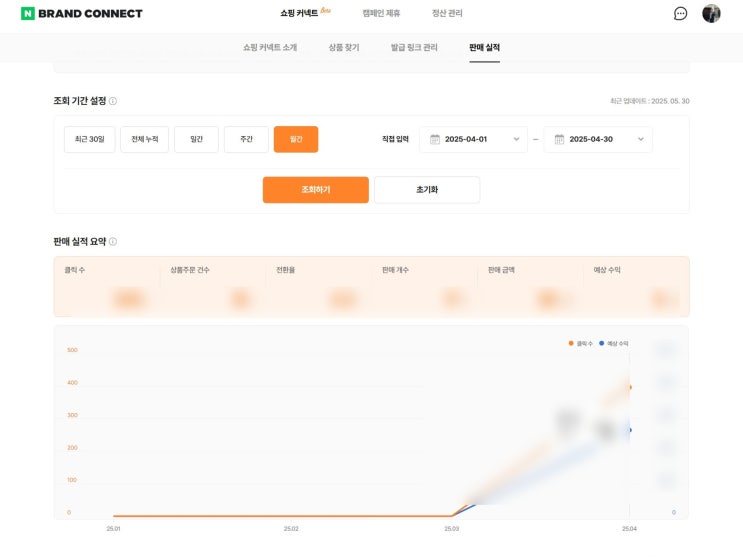Switch to the 발급 링크 관리 tab
This screenshot has height=557, width=743.
pyautogui.click(x=414, y=47)
